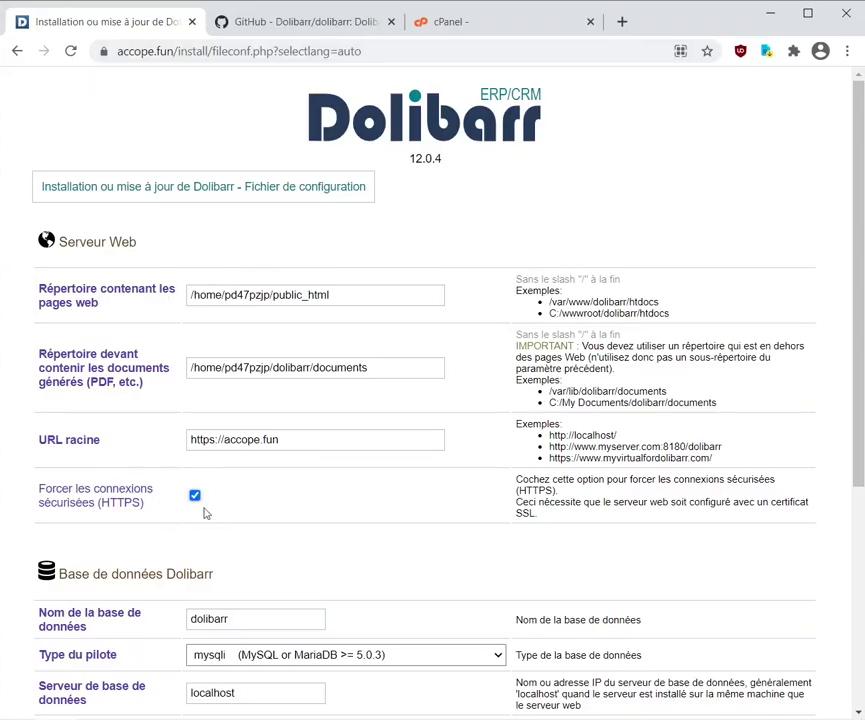
Task: Click the page vertical scrollbar
Action: click(x=858, y=300)
